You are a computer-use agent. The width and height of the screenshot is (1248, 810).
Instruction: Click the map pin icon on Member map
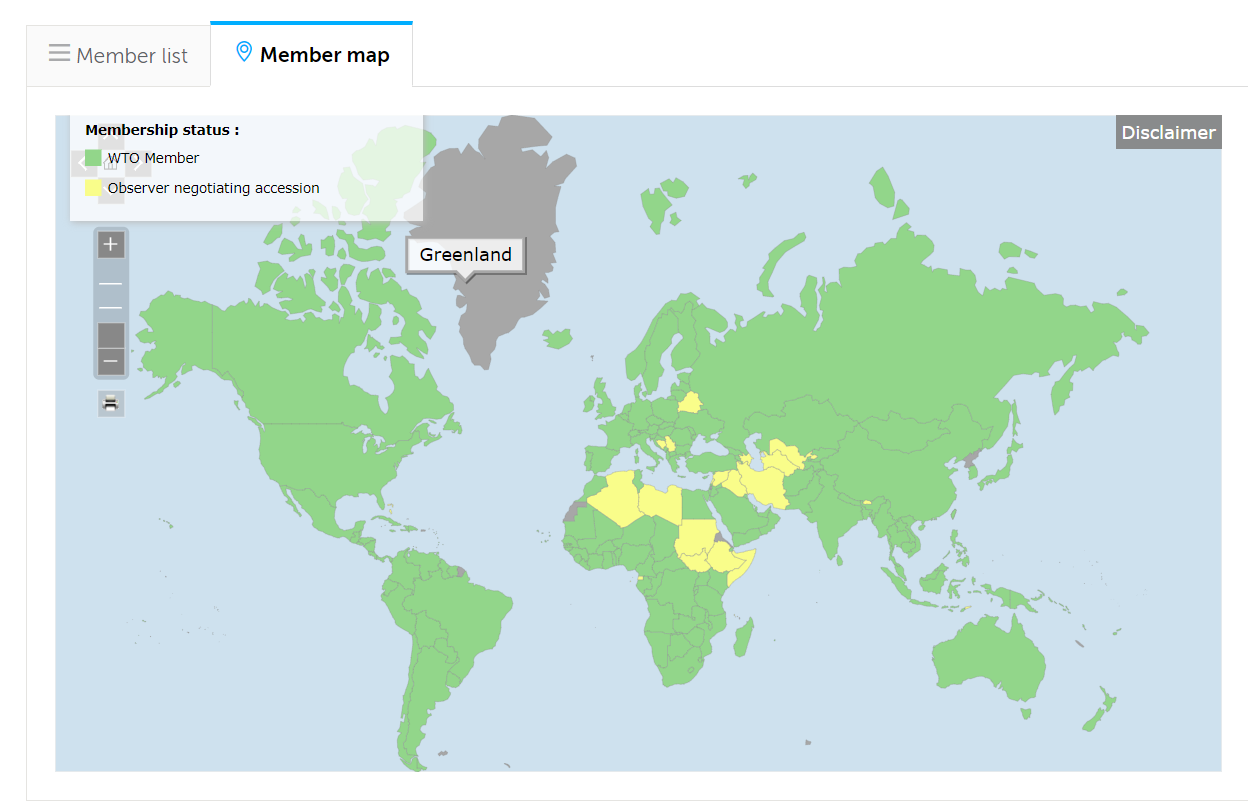pyautogui.click(x=243, y=52)
